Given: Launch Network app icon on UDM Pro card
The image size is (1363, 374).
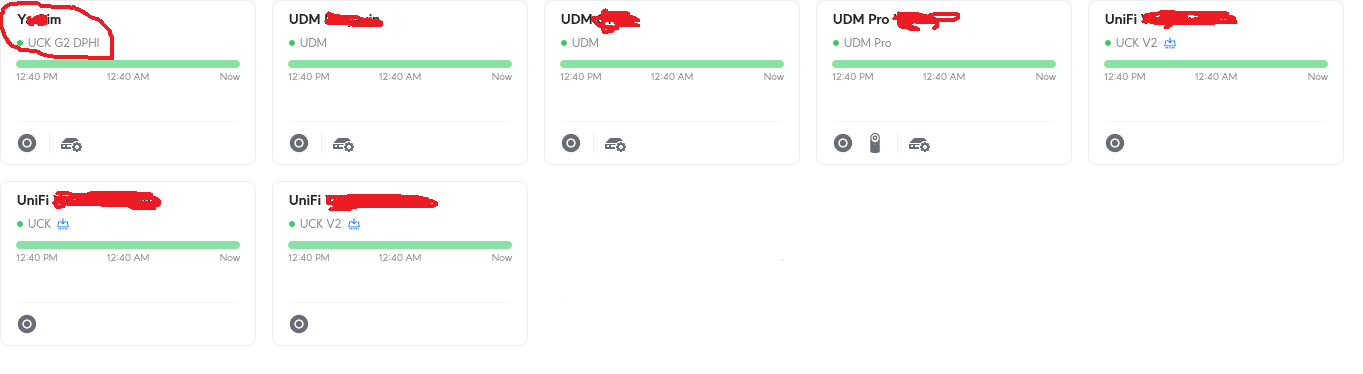Looking at the screenshot, I should pos(843,143).
